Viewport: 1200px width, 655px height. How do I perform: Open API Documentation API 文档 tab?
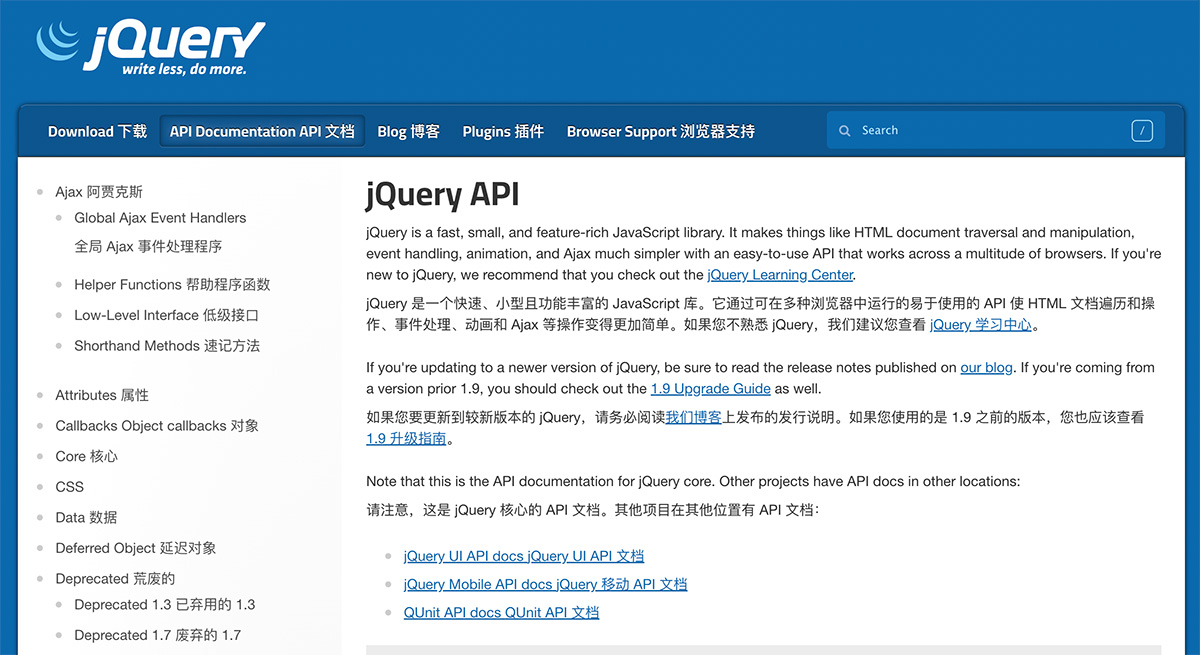262,131
